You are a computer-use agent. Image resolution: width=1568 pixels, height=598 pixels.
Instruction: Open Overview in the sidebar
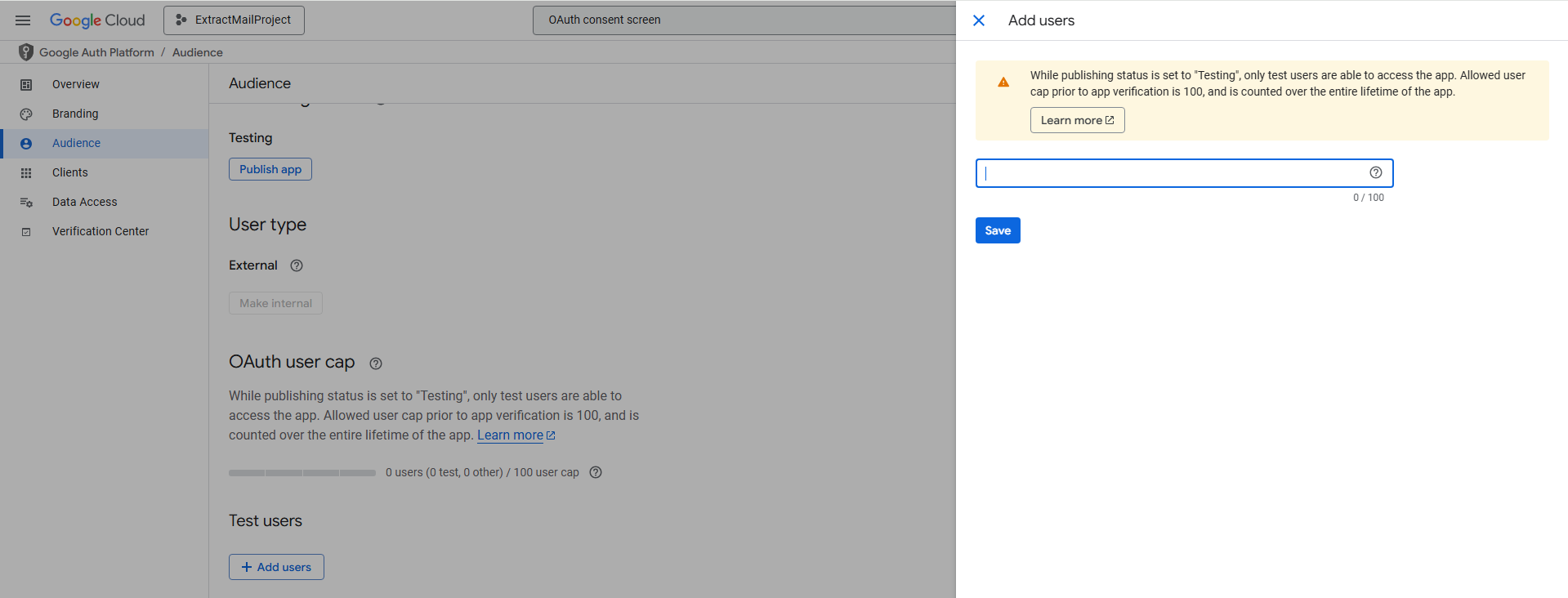pyautogui.click(x=76, y=84)
